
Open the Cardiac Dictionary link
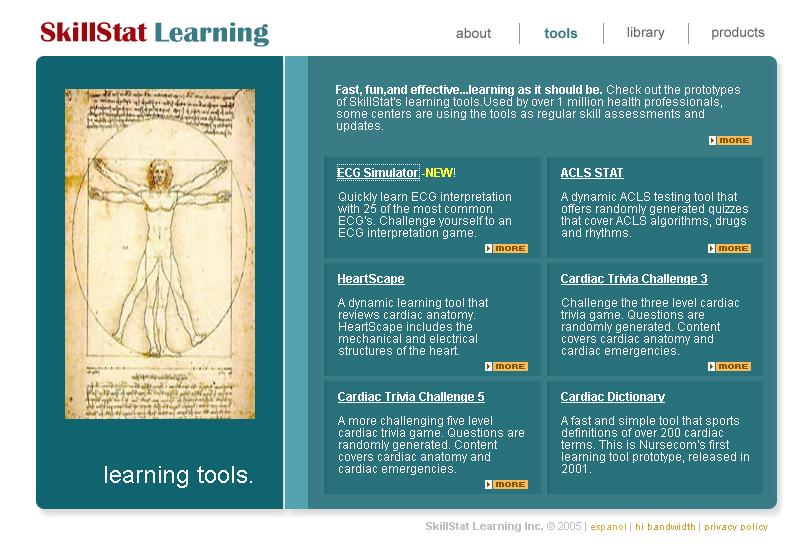pos(612,397)
